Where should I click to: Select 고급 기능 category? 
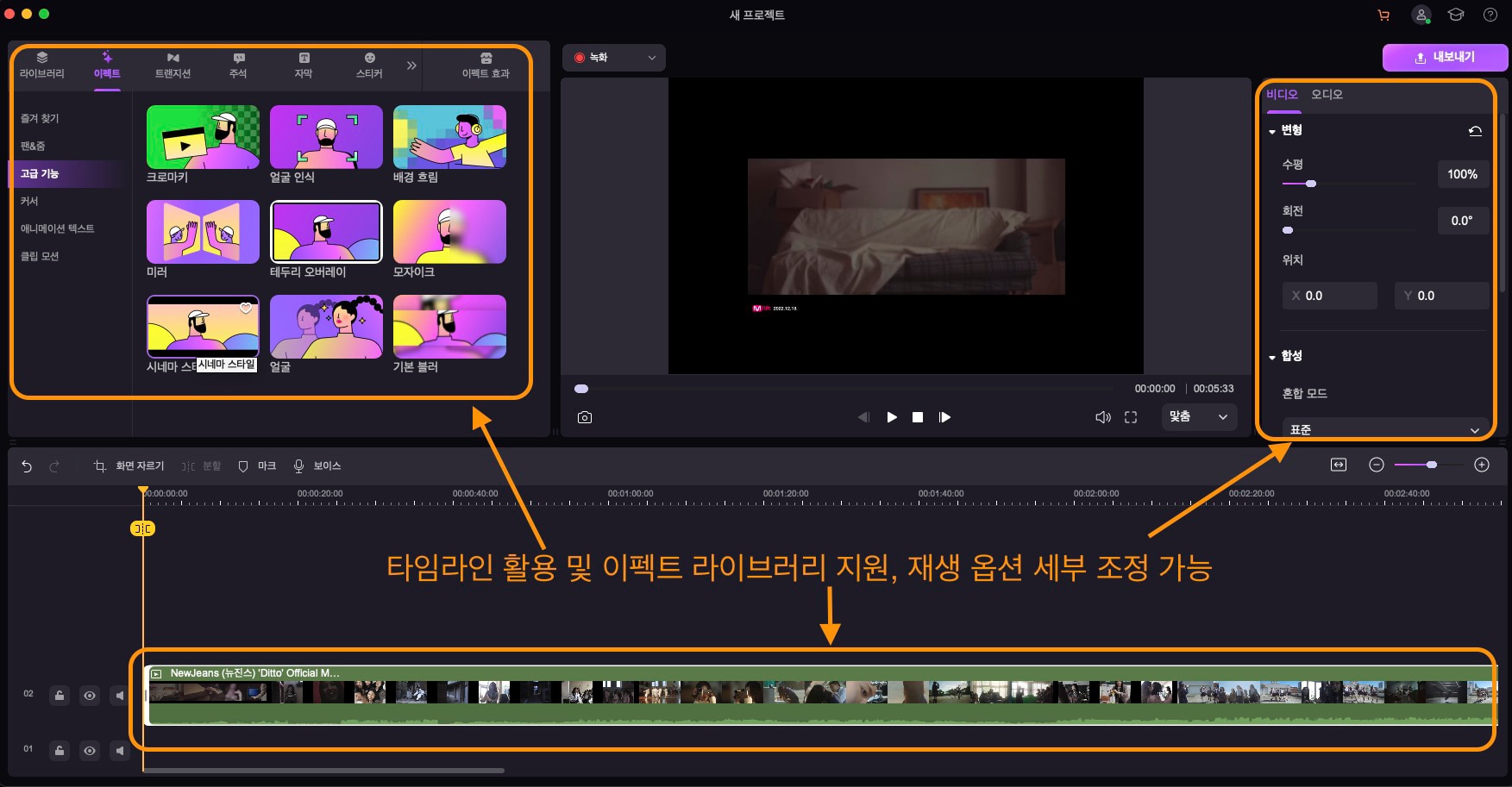[40, 173]
